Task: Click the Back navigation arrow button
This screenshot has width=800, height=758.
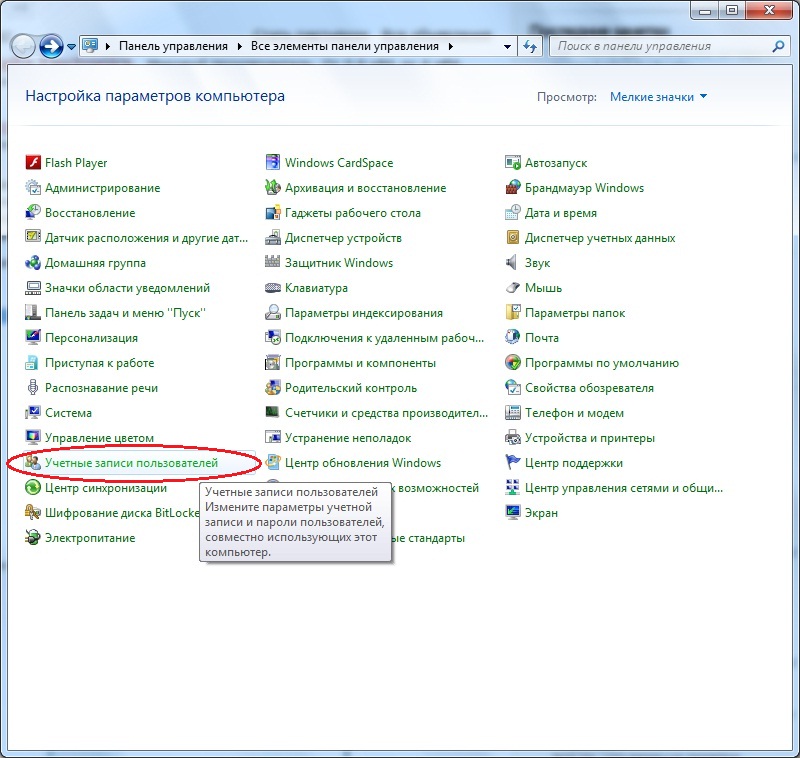Action: coord(23,46)
